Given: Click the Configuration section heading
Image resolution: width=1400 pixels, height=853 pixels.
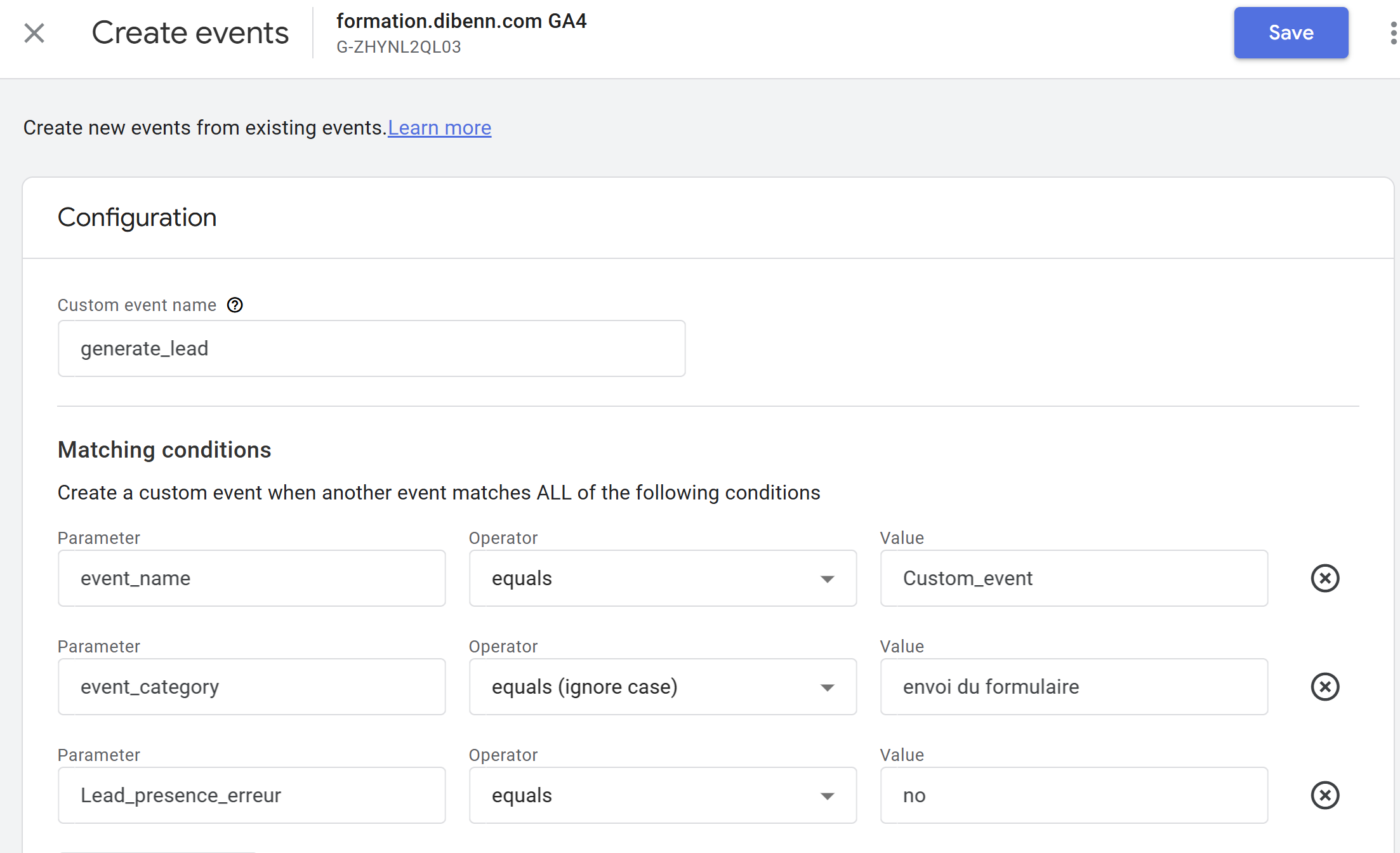Looking at the screenshot, I should tap(137, 218).
